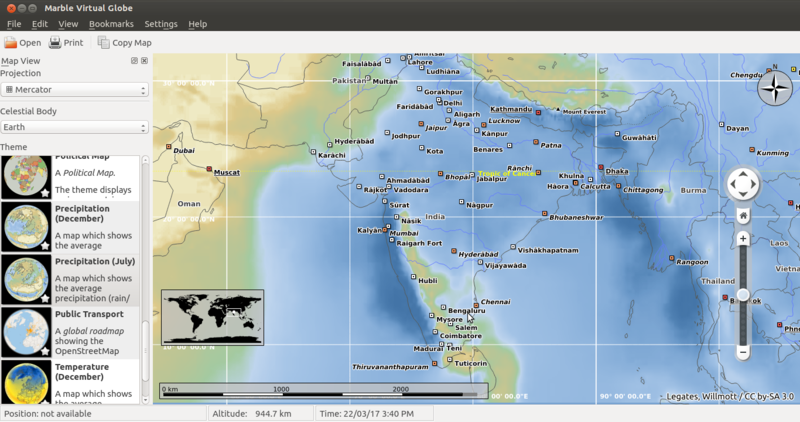Viewport: 800px width, 422px height.
Task: Zoom out with the minus button
Action: pos(743,352)
